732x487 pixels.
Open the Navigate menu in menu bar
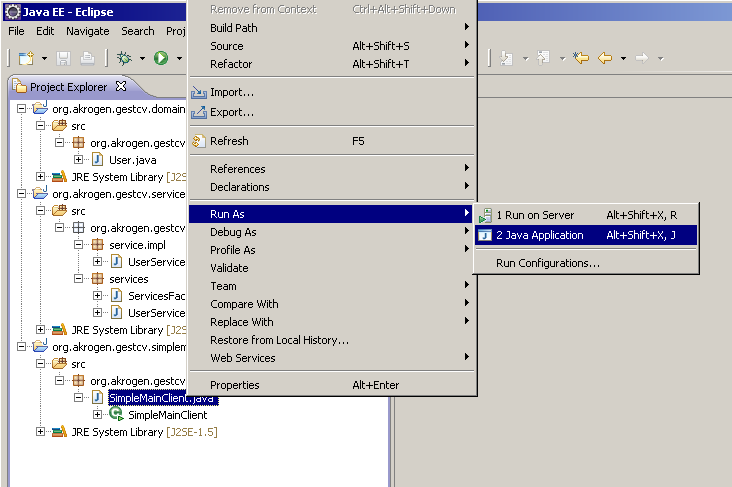88,31
